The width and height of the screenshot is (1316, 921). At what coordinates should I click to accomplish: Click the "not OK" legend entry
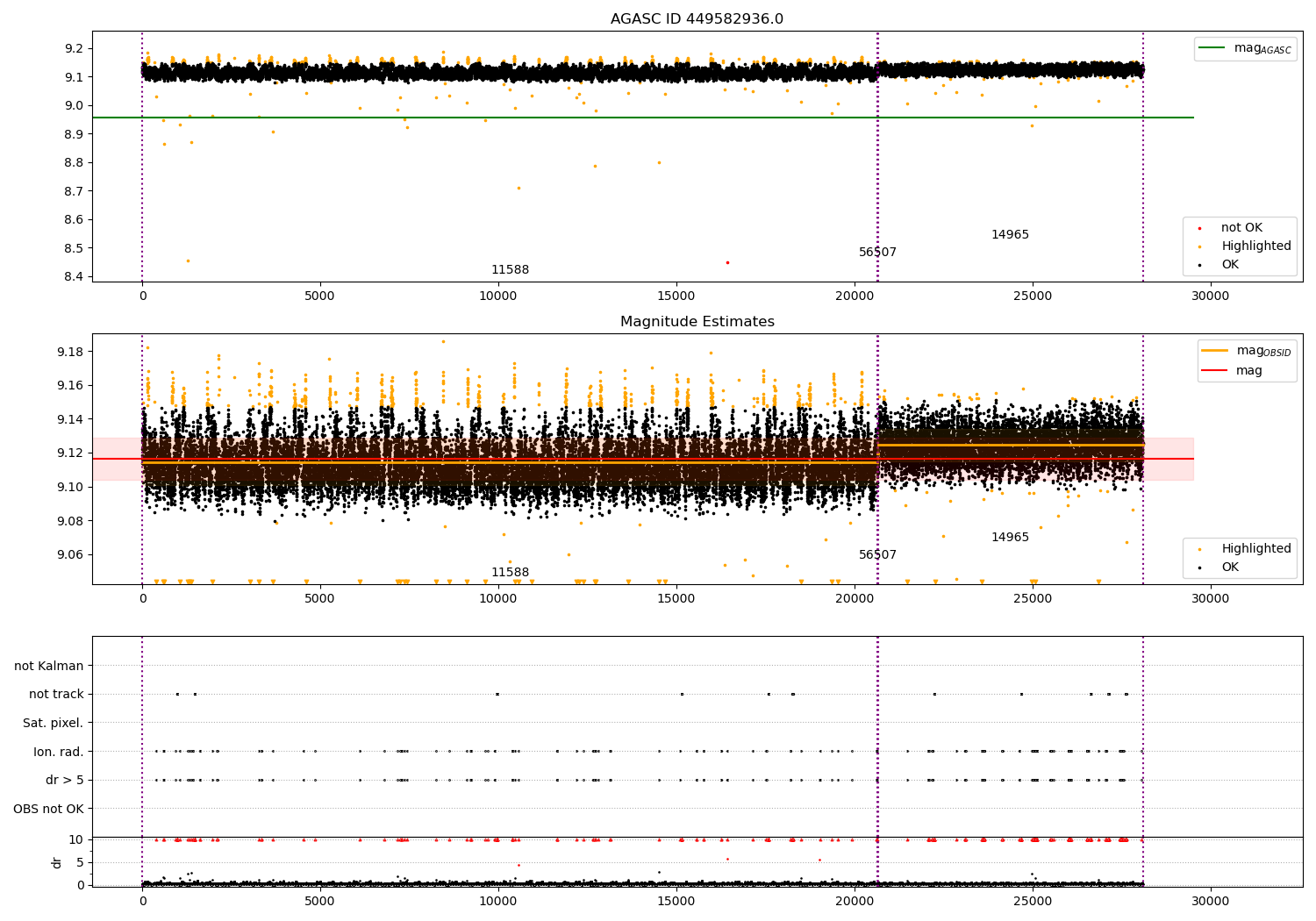point(1241,228)
